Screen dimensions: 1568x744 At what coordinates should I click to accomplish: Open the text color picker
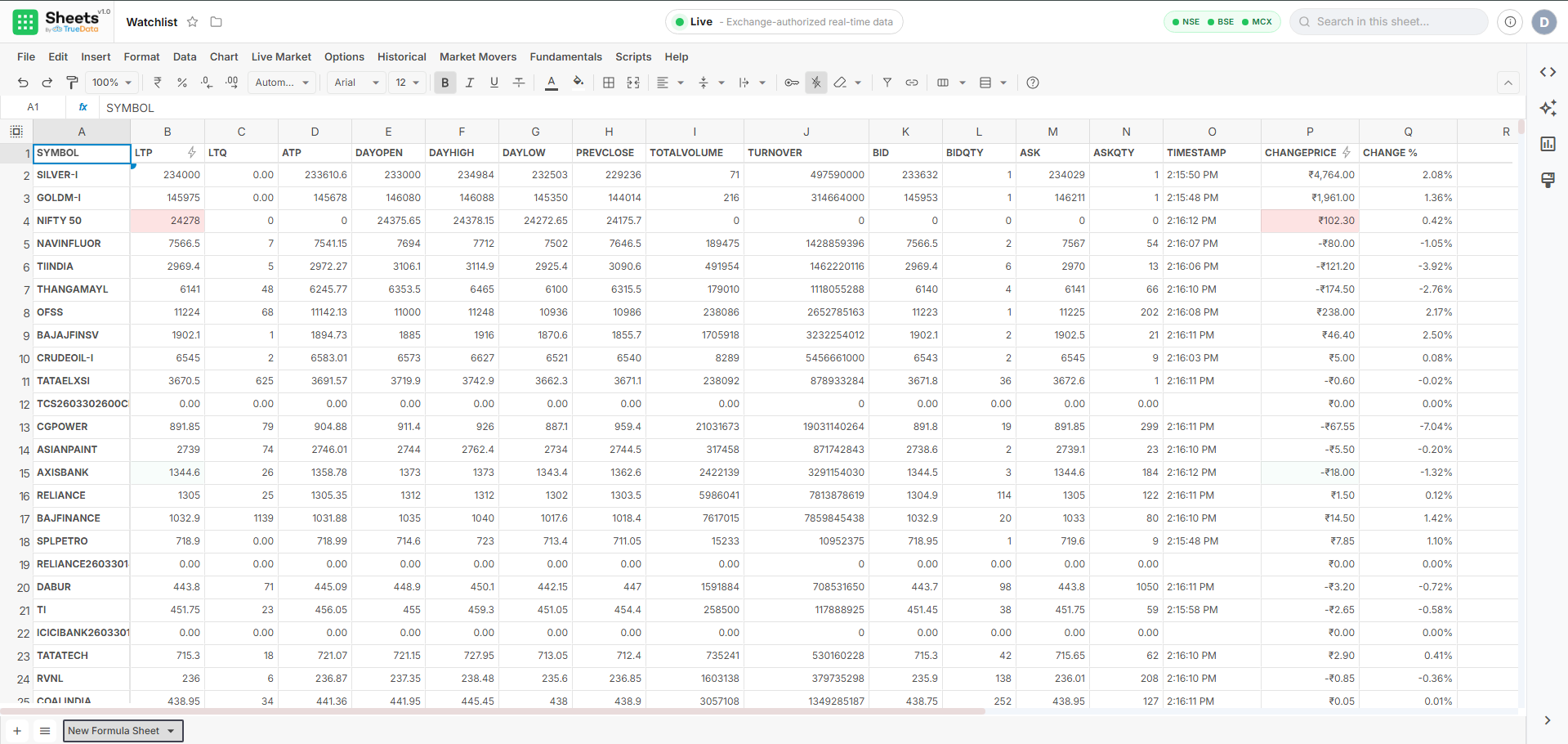coord(552,83)
